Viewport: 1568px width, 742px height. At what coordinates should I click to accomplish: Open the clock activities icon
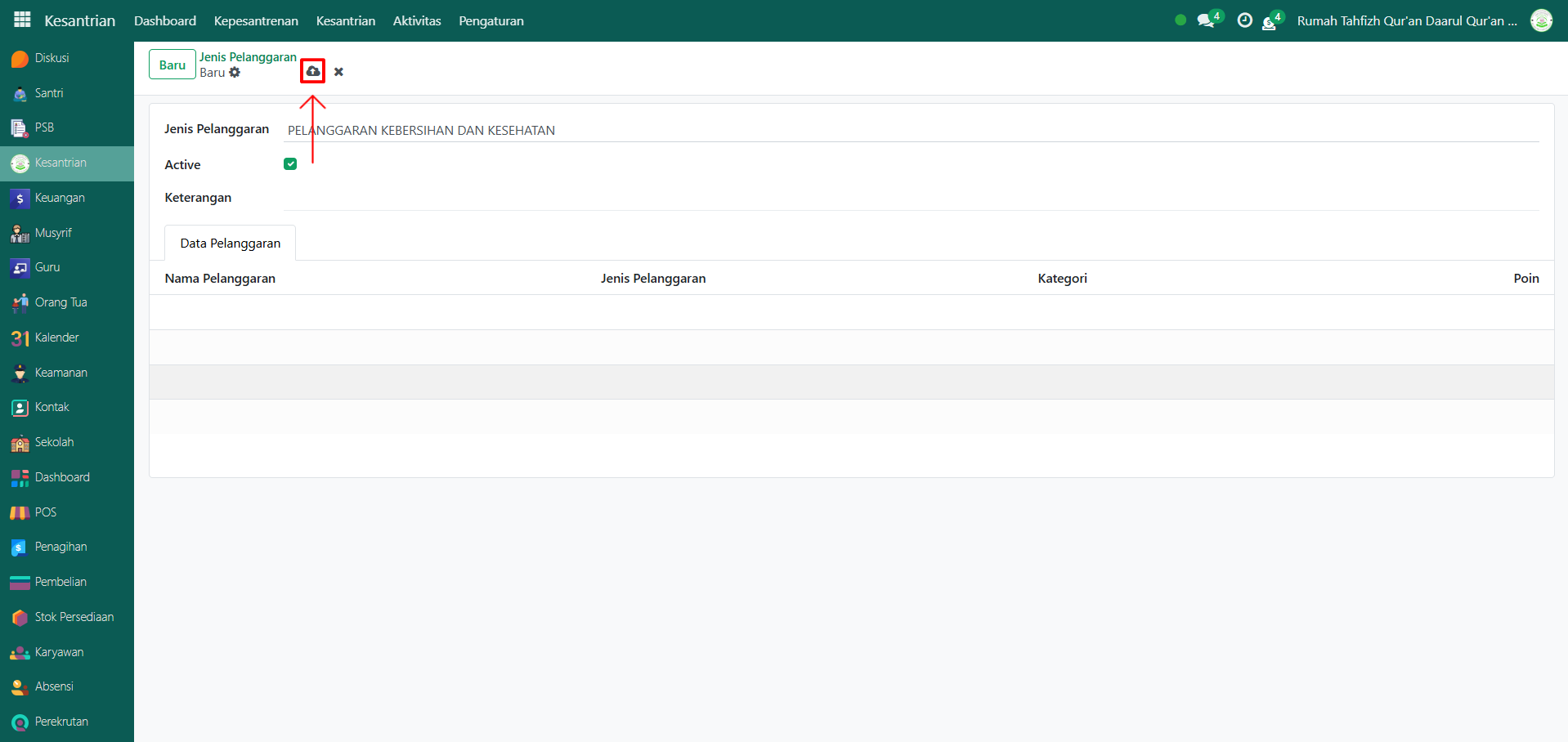click(1244, 20)
